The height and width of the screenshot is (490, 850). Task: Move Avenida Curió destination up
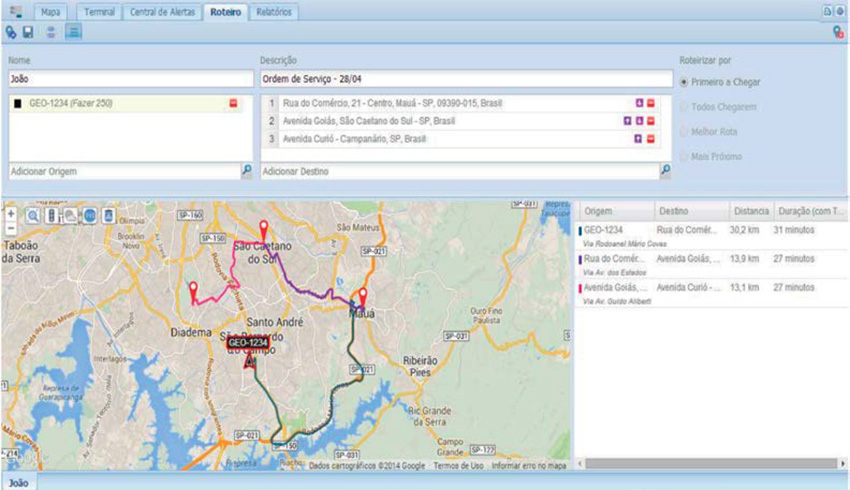click(x=638, y=139)
